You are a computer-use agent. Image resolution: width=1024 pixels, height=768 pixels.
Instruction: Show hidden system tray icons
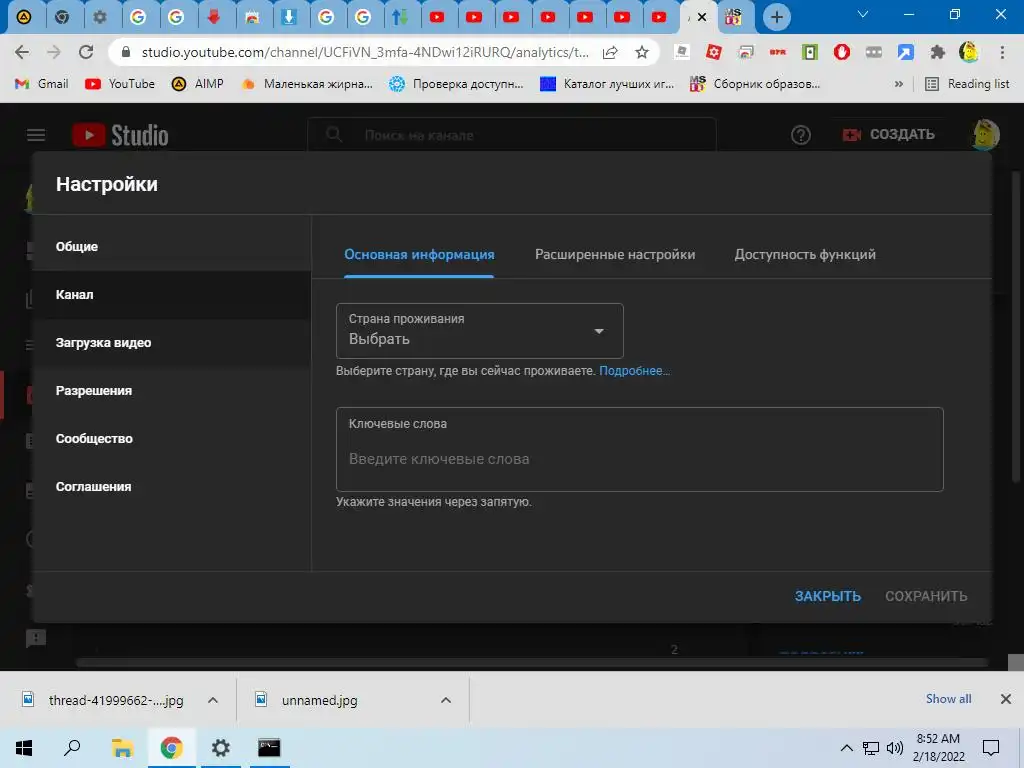coord(846,748)
